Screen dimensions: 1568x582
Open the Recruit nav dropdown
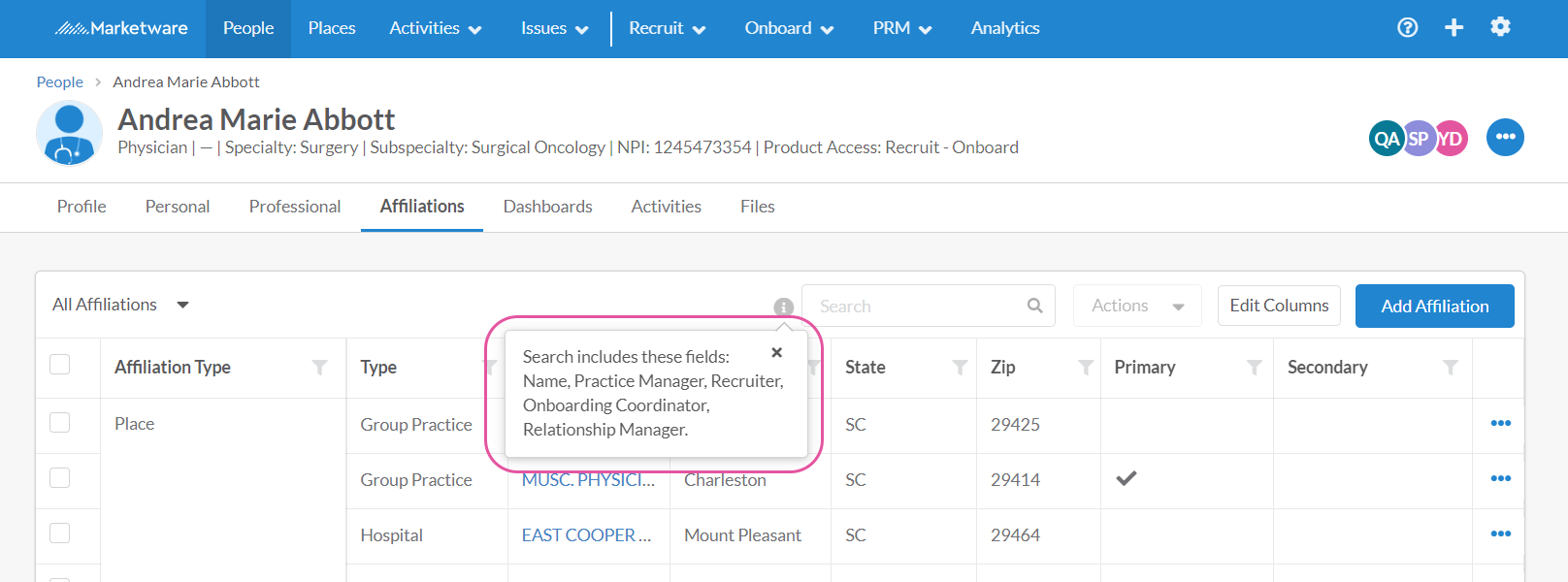click(668, 28)
